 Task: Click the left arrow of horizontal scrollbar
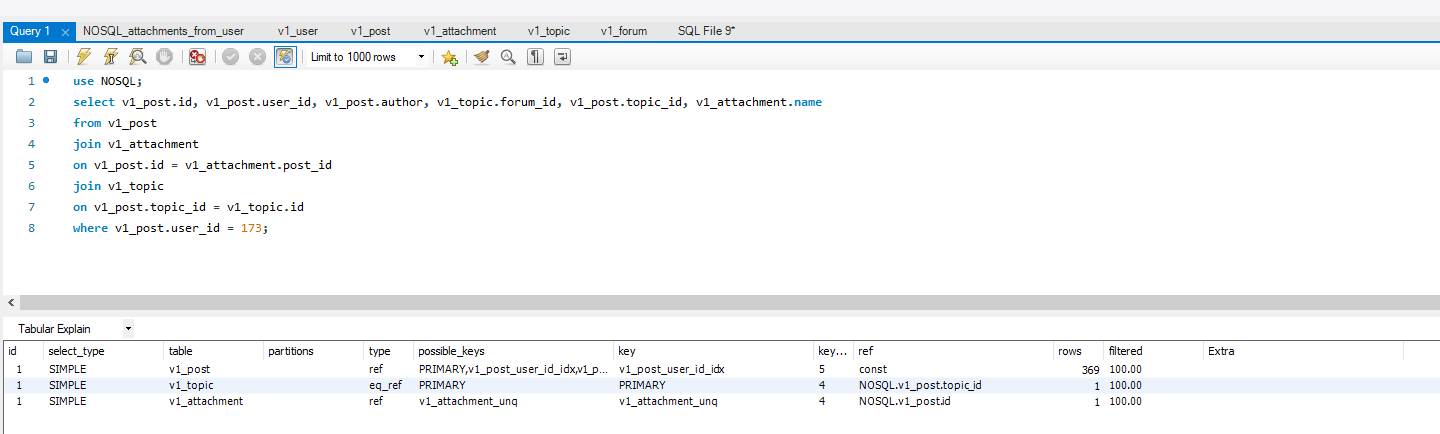(11, 302)
